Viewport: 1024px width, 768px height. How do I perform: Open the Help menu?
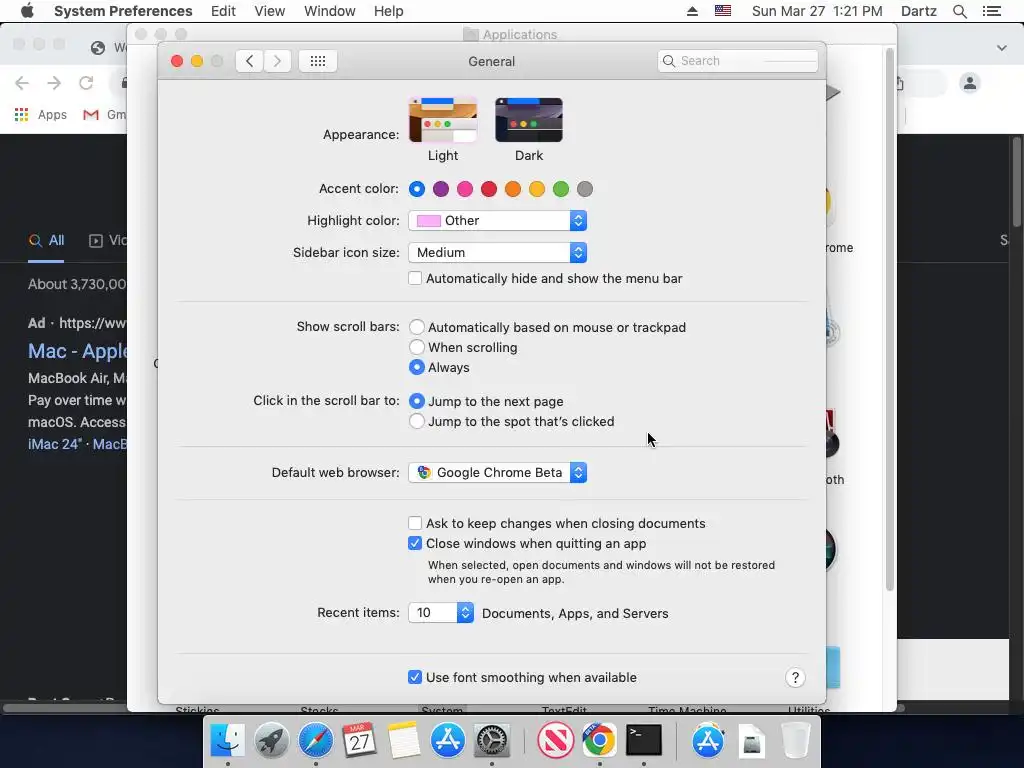click(x=389, y=11)
